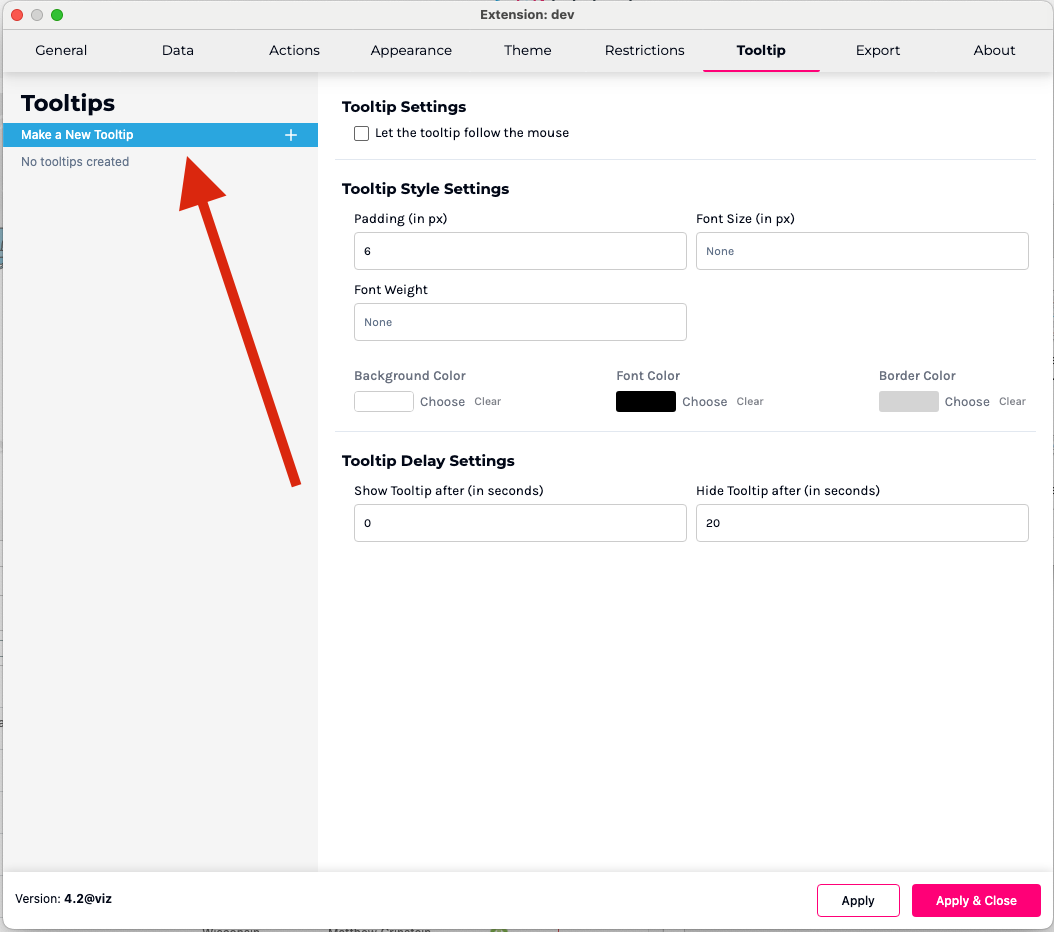This screenshot has height=932, width=1054.
Task: Clear the Font Color setting
Action: pos(750,402)
